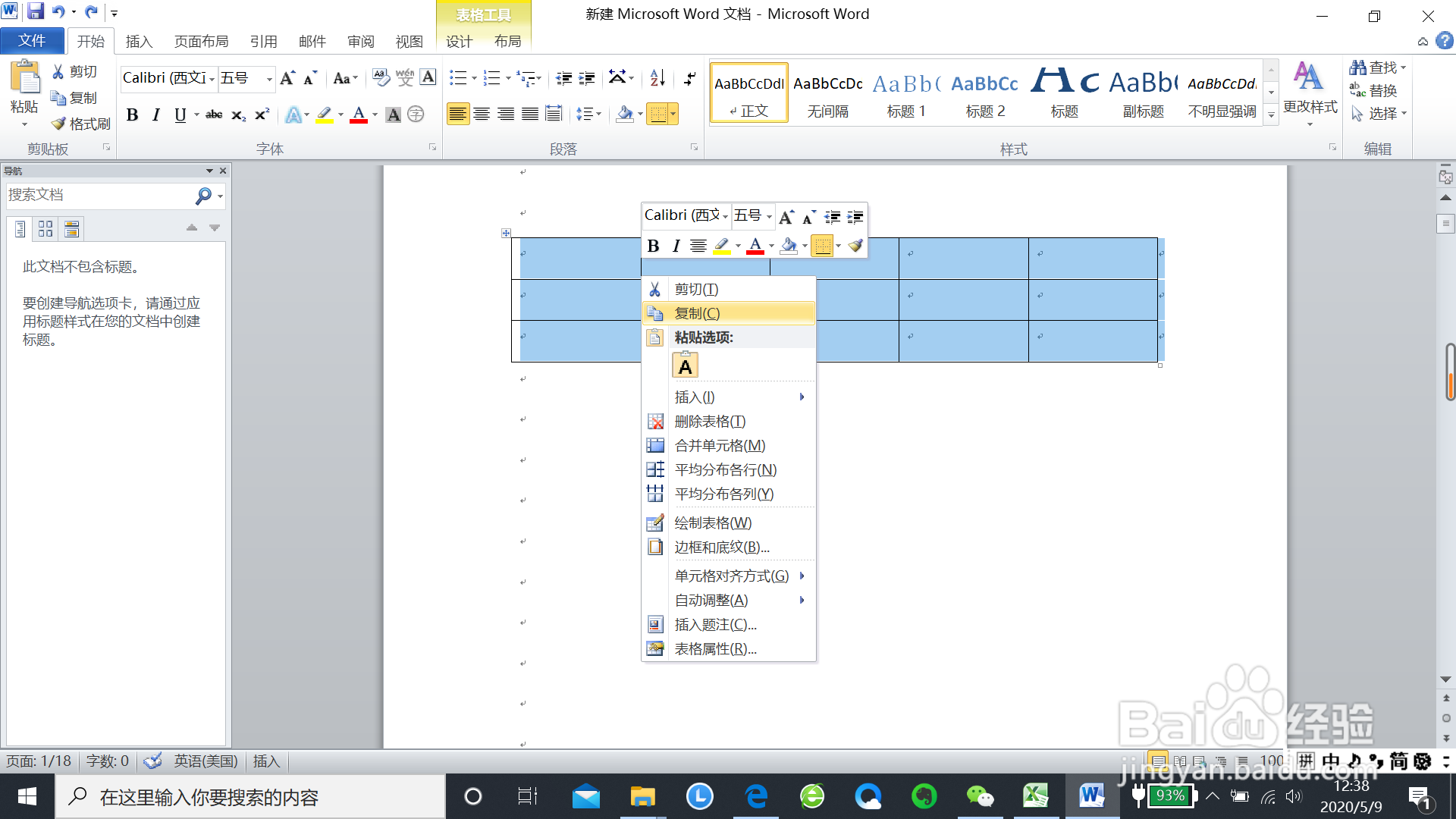Screen dimensions: 1456x819
Task: Click the Change Styles (更改样式) button
Action: (1310, 93)
